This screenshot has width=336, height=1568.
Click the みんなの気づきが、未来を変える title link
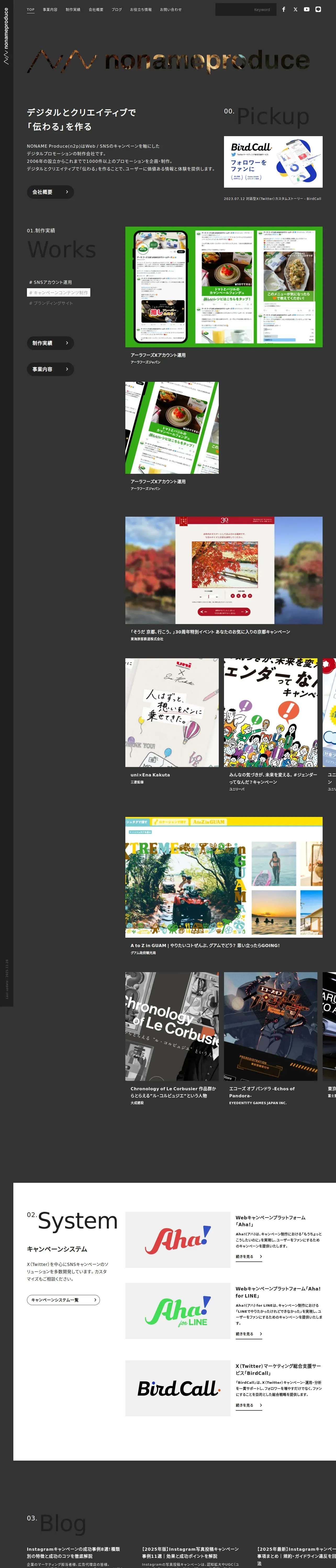pyautogui.click(x=273, y=778)
